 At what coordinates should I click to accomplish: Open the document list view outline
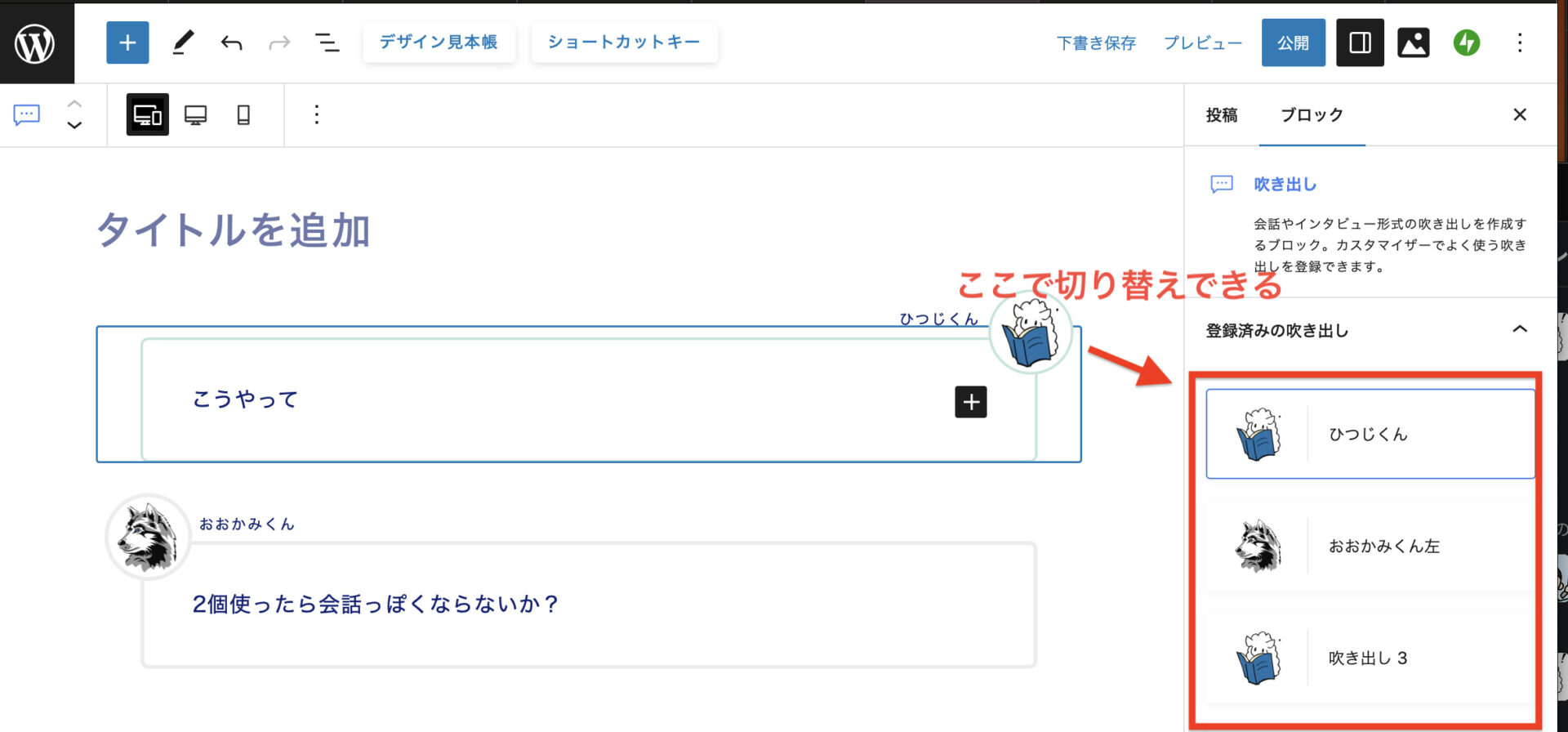pyautogui.click(x=327, y=42)
